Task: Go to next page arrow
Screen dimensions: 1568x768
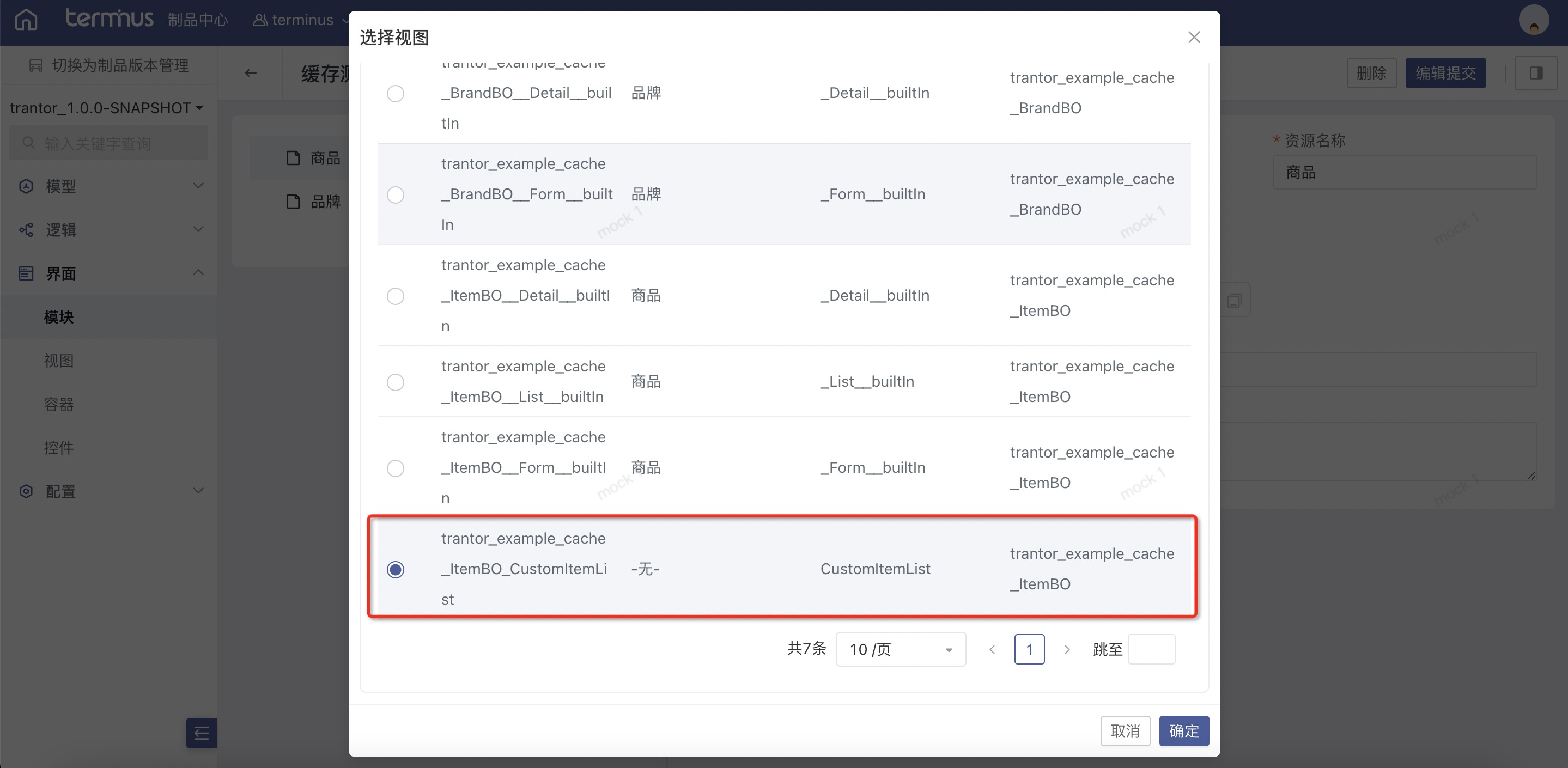Action: coord(1066,649)
